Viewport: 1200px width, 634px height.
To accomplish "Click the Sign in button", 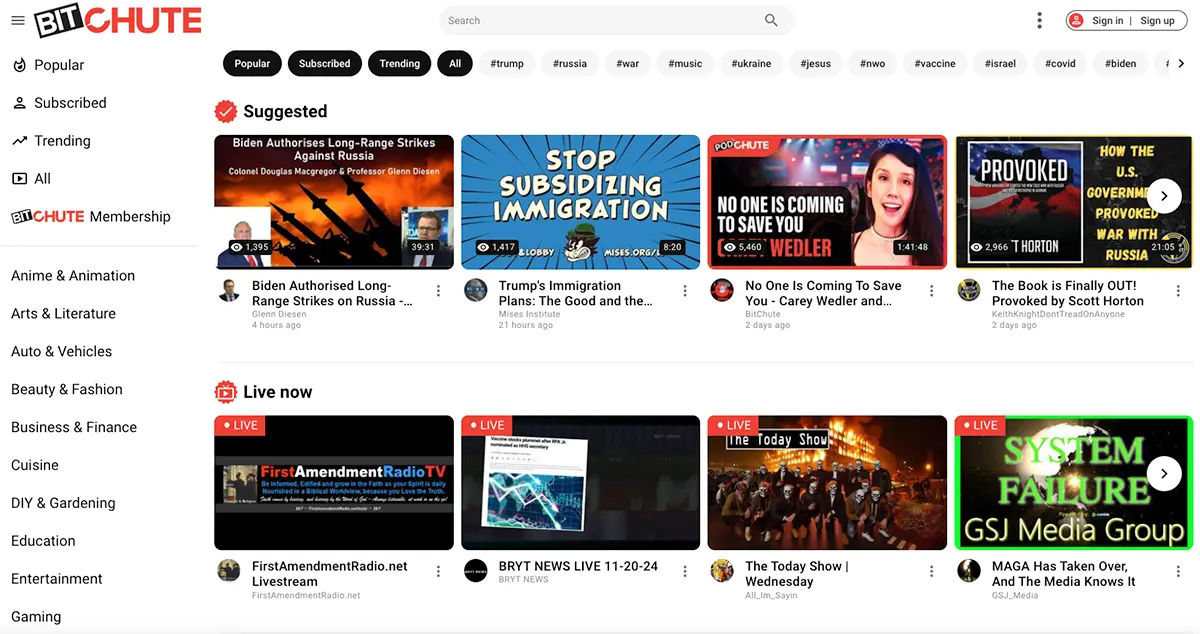I will [1107, 20].
